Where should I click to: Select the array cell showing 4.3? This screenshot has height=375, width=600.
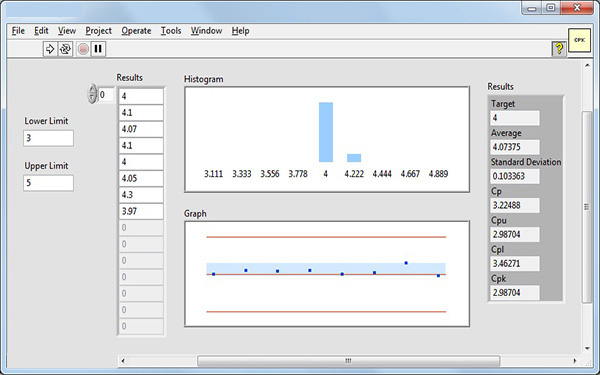tap(141, 195)
